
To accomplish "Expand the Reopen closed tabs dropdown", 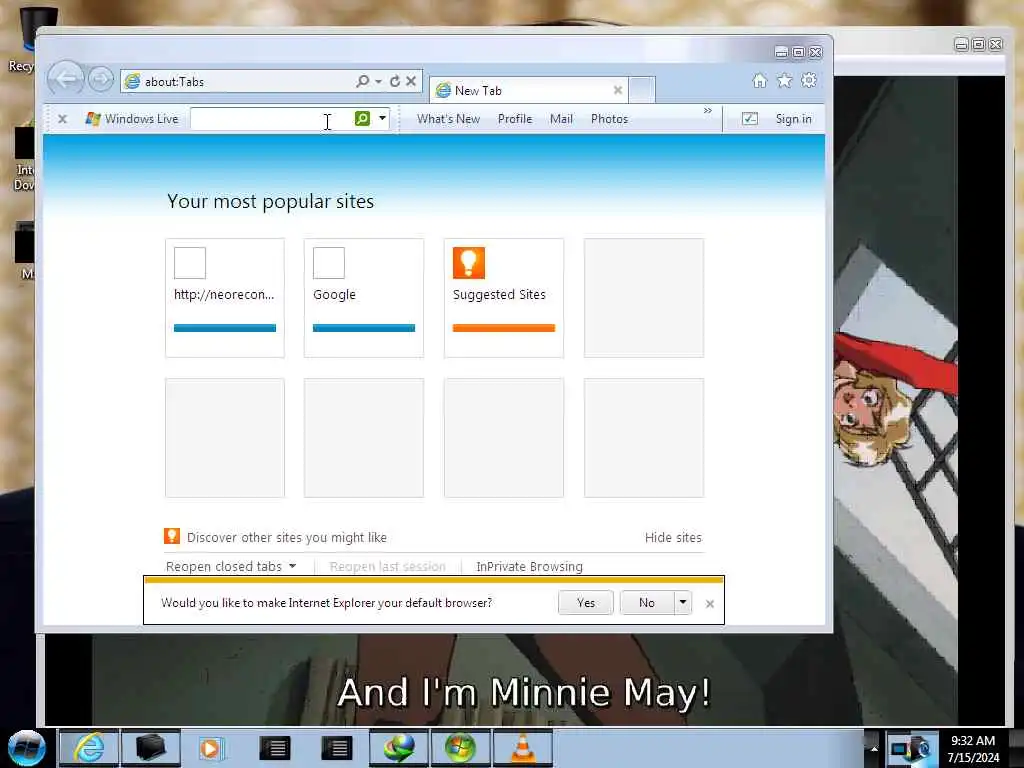I will click(x=231, y=566).
